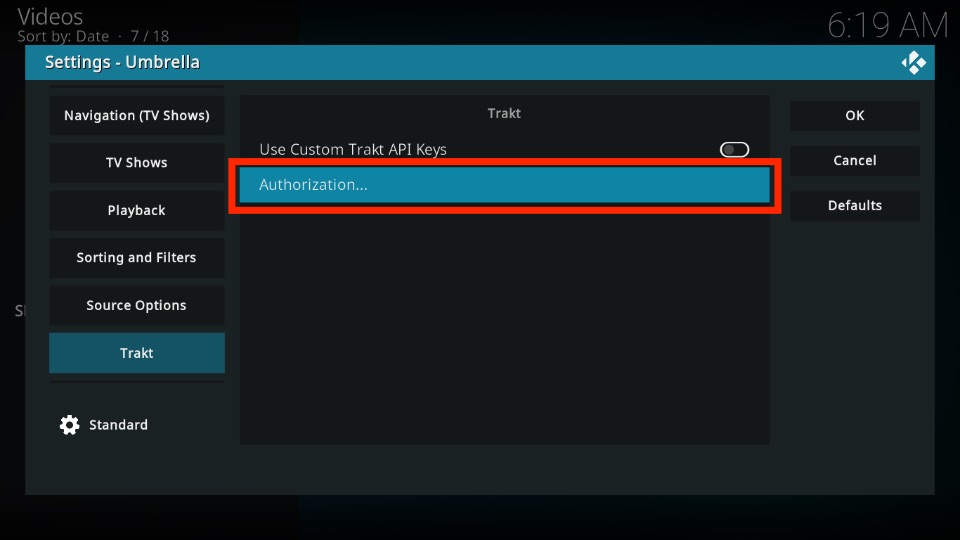Switch to Source Options category

click(137, 305)
